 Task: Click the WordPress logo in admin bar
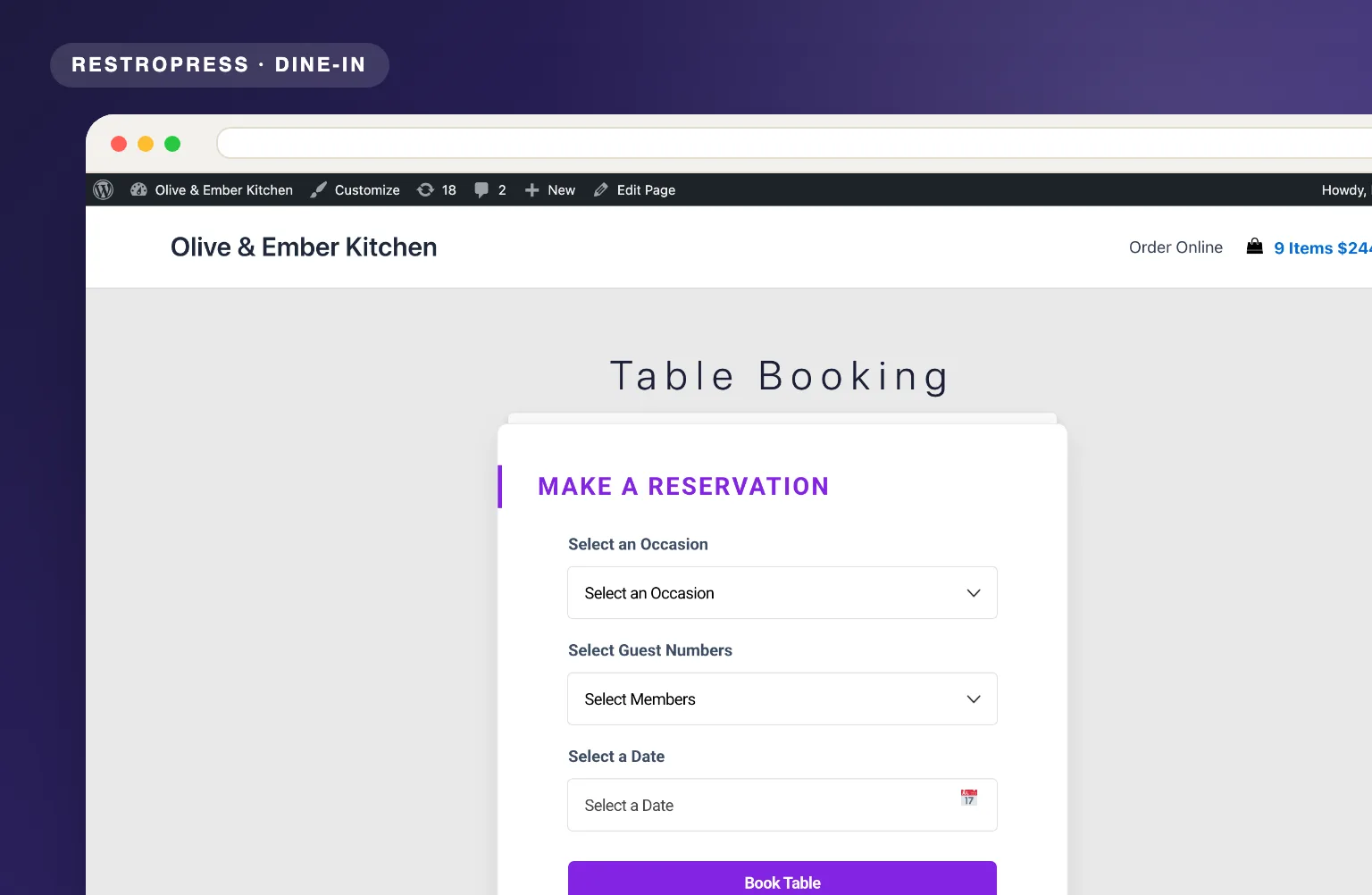tap(104, 190)
